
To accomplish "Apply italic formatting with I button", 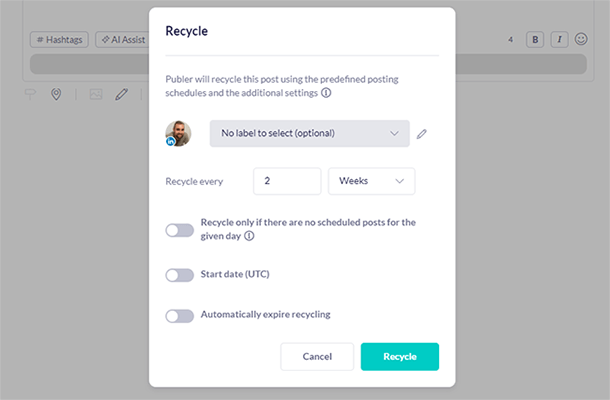I will (559, 40).
